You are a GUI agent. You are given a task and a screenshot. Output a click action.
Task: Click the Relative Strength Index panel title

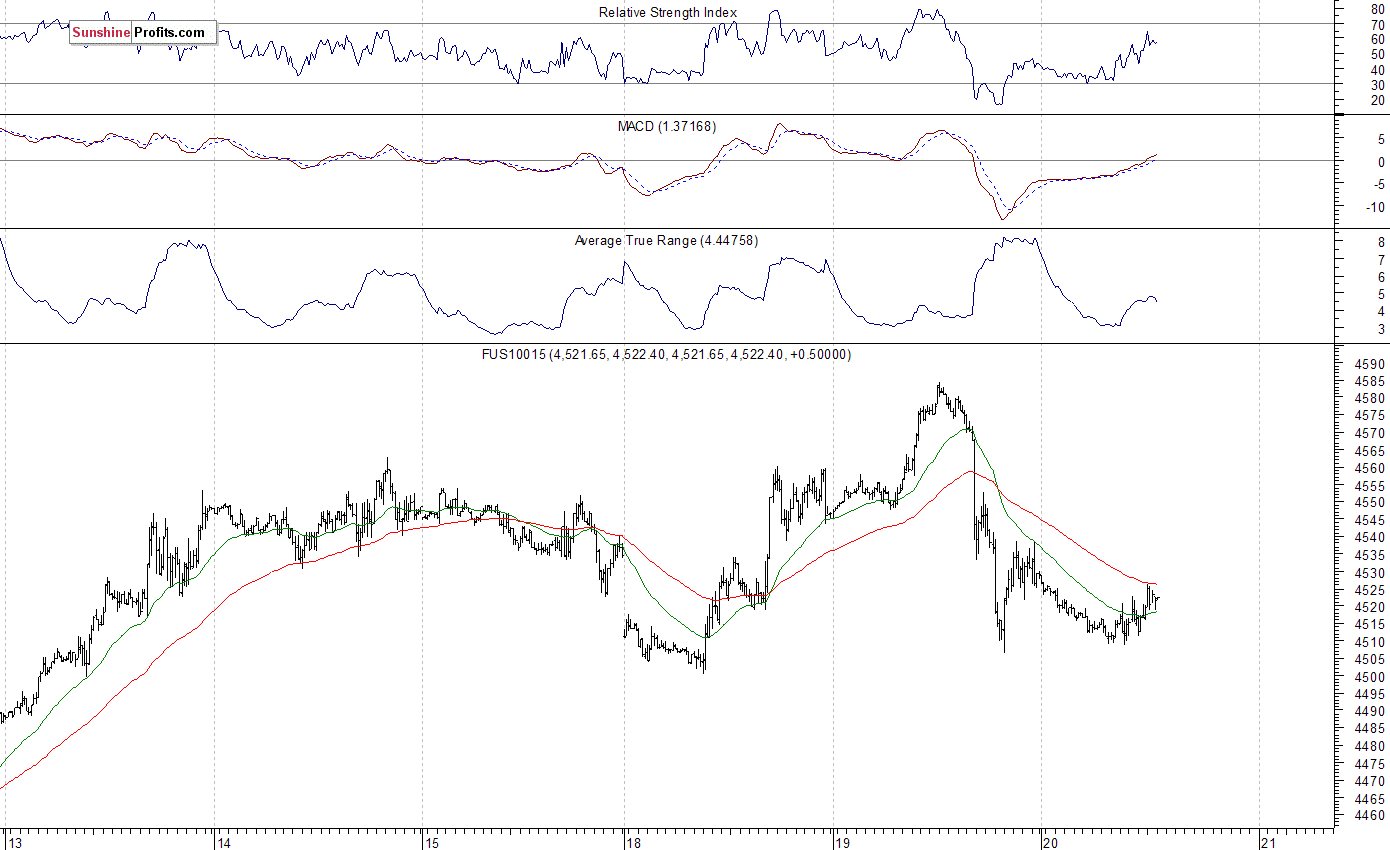(x=668, y=12)
